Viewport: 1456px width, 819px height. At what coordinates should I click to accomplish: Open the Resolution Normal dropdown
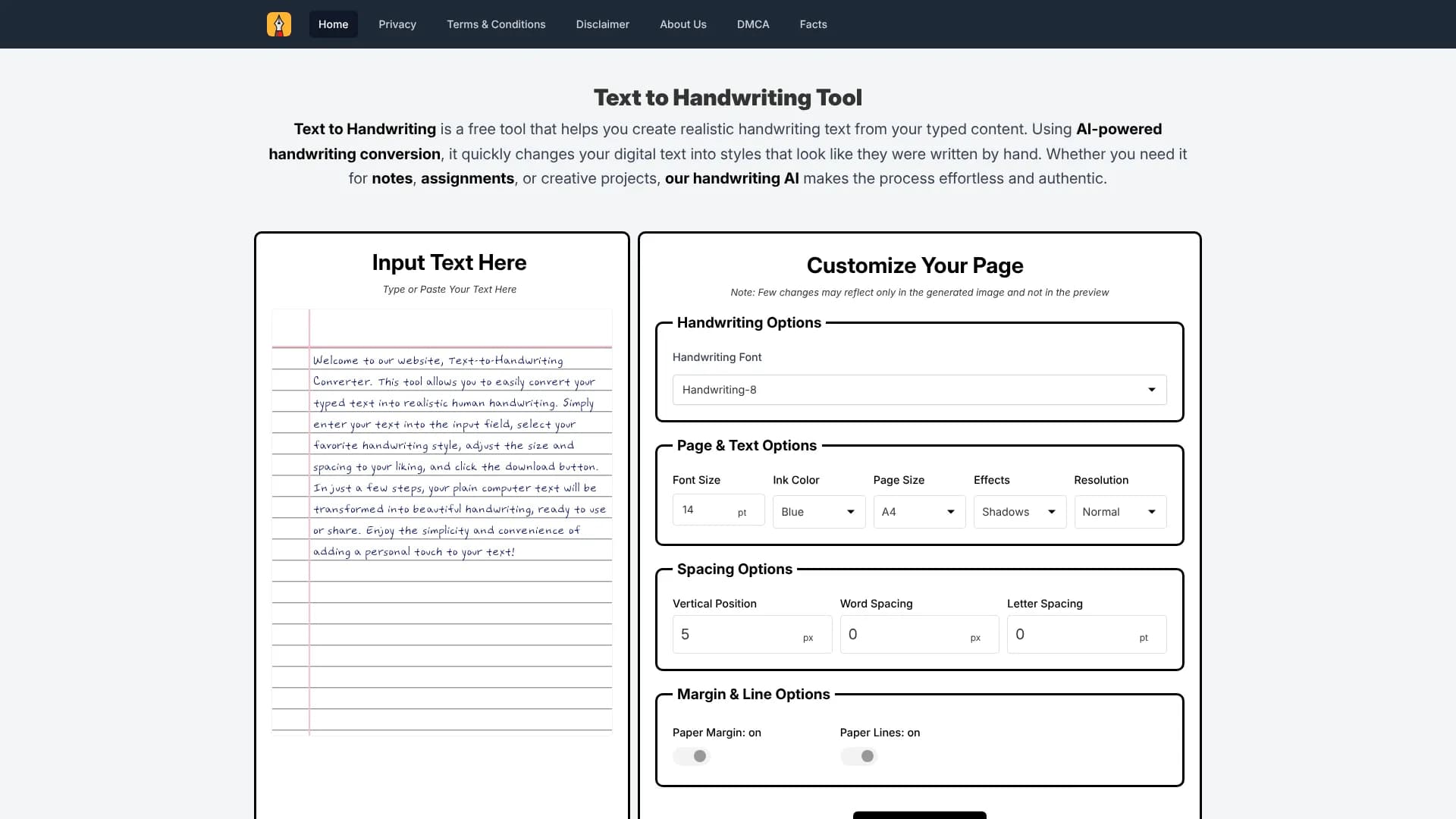click(1119, 512)
